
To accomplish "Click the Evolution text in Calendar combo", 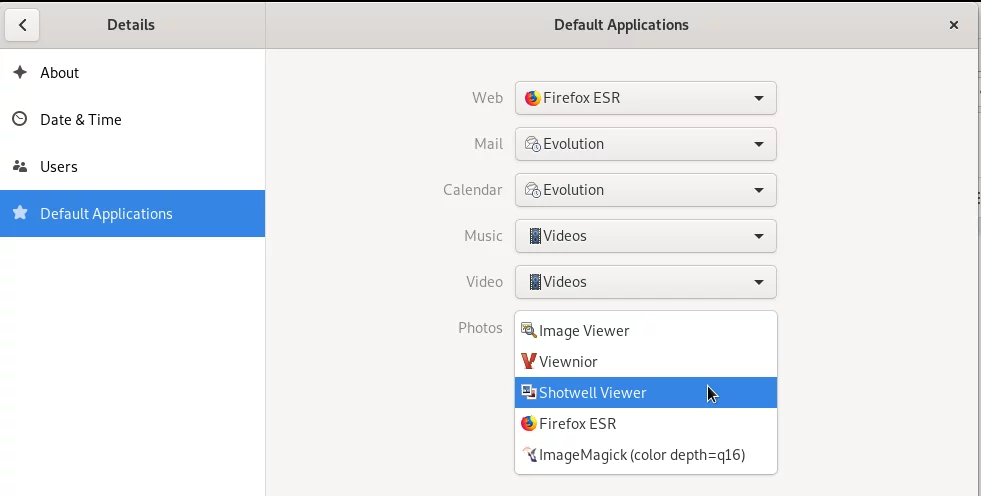I will 573,190.
